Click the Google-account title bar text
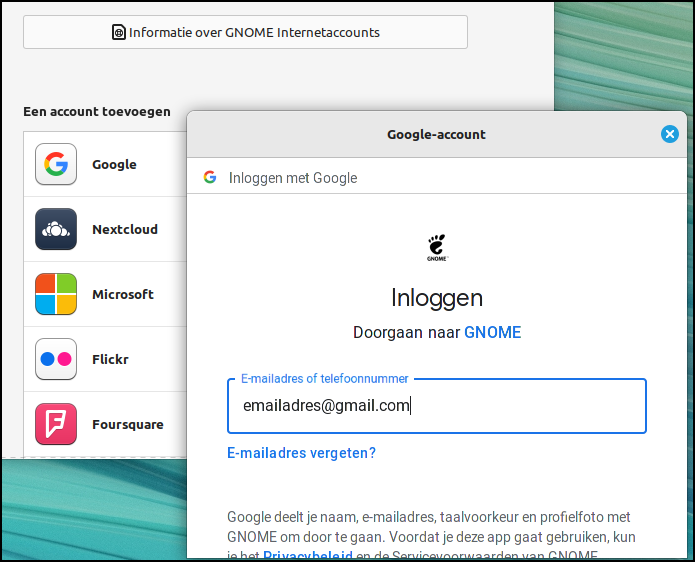 click(436, 134)
